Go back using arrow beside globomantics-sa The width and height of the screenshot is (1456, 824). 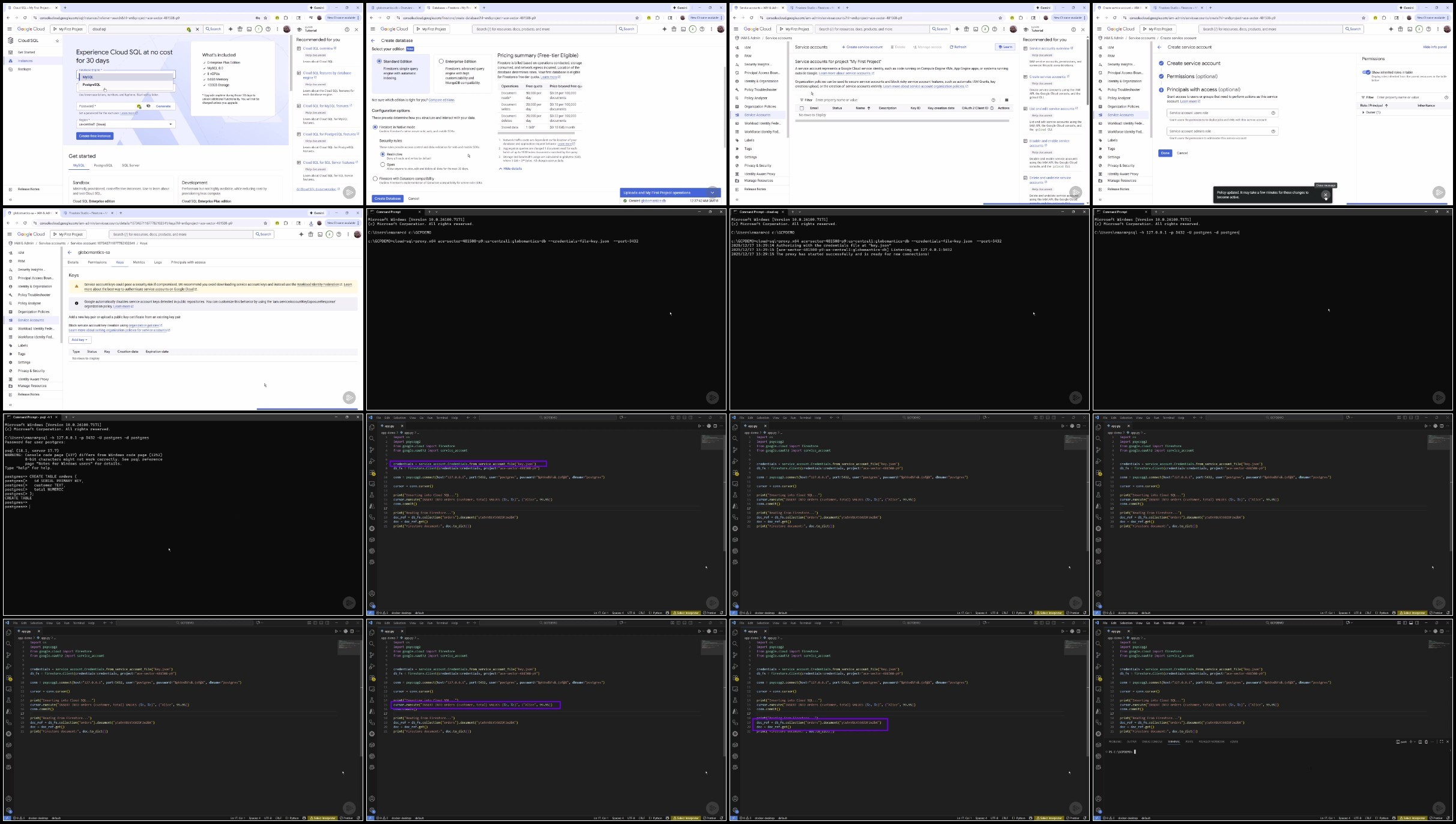click(70, 253)
